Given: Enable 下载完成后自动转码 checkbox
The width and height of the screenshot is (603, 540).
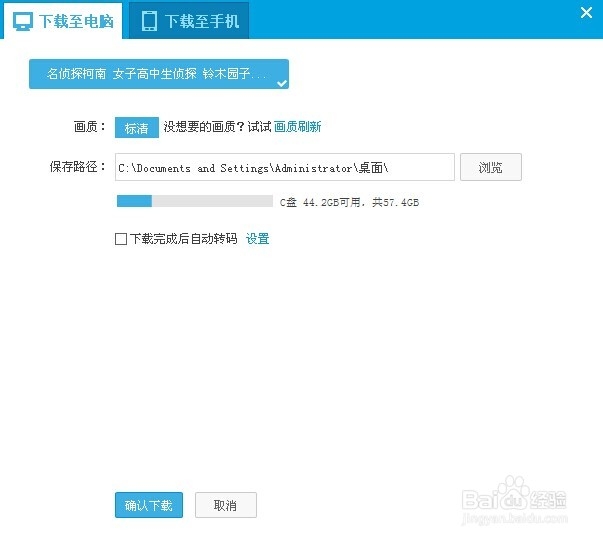Looking at the screenshot, I should (x=121, y=239).
